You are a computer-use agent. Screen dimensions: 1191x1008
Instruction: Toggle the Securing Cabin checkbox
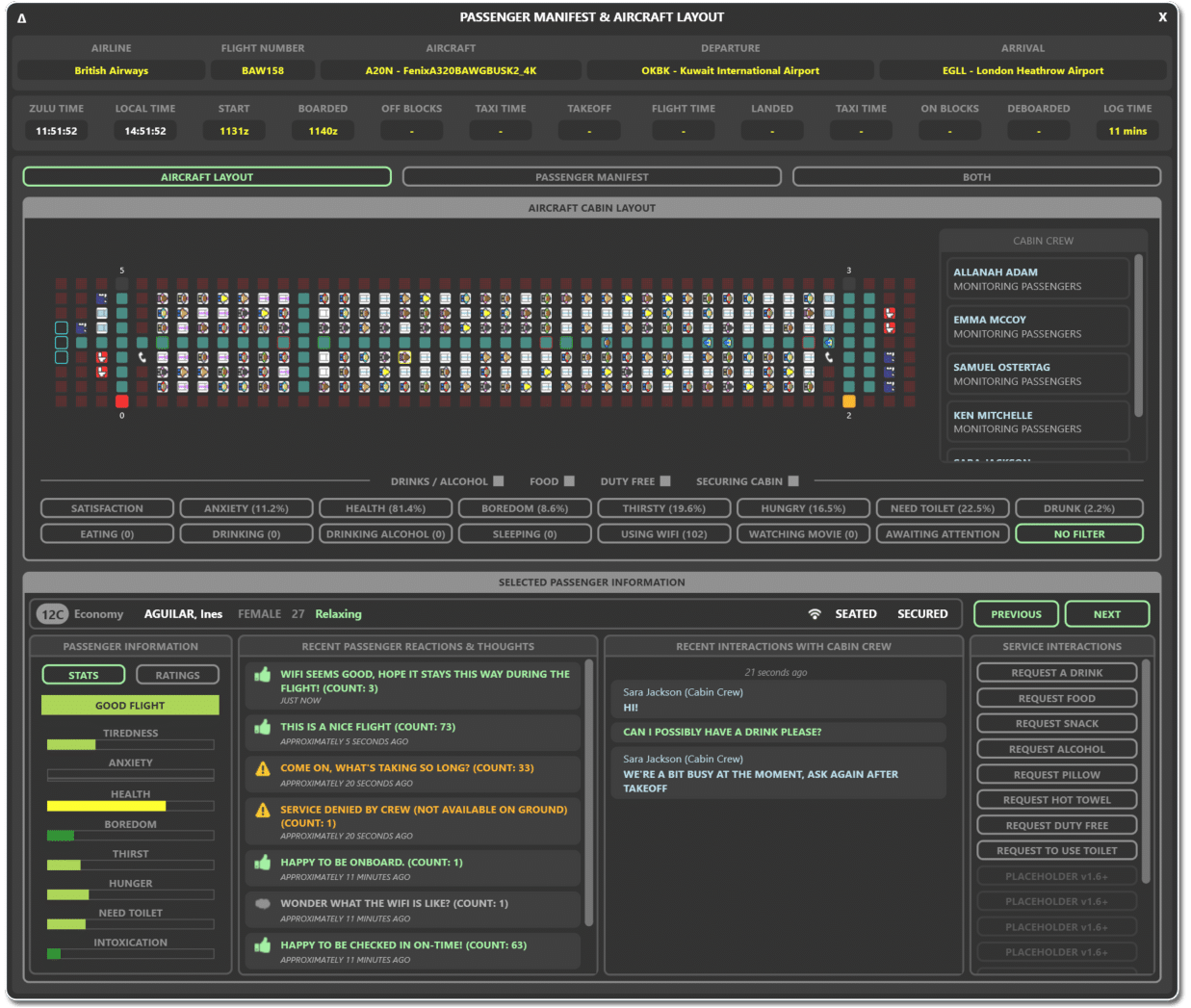coord(793,481)
